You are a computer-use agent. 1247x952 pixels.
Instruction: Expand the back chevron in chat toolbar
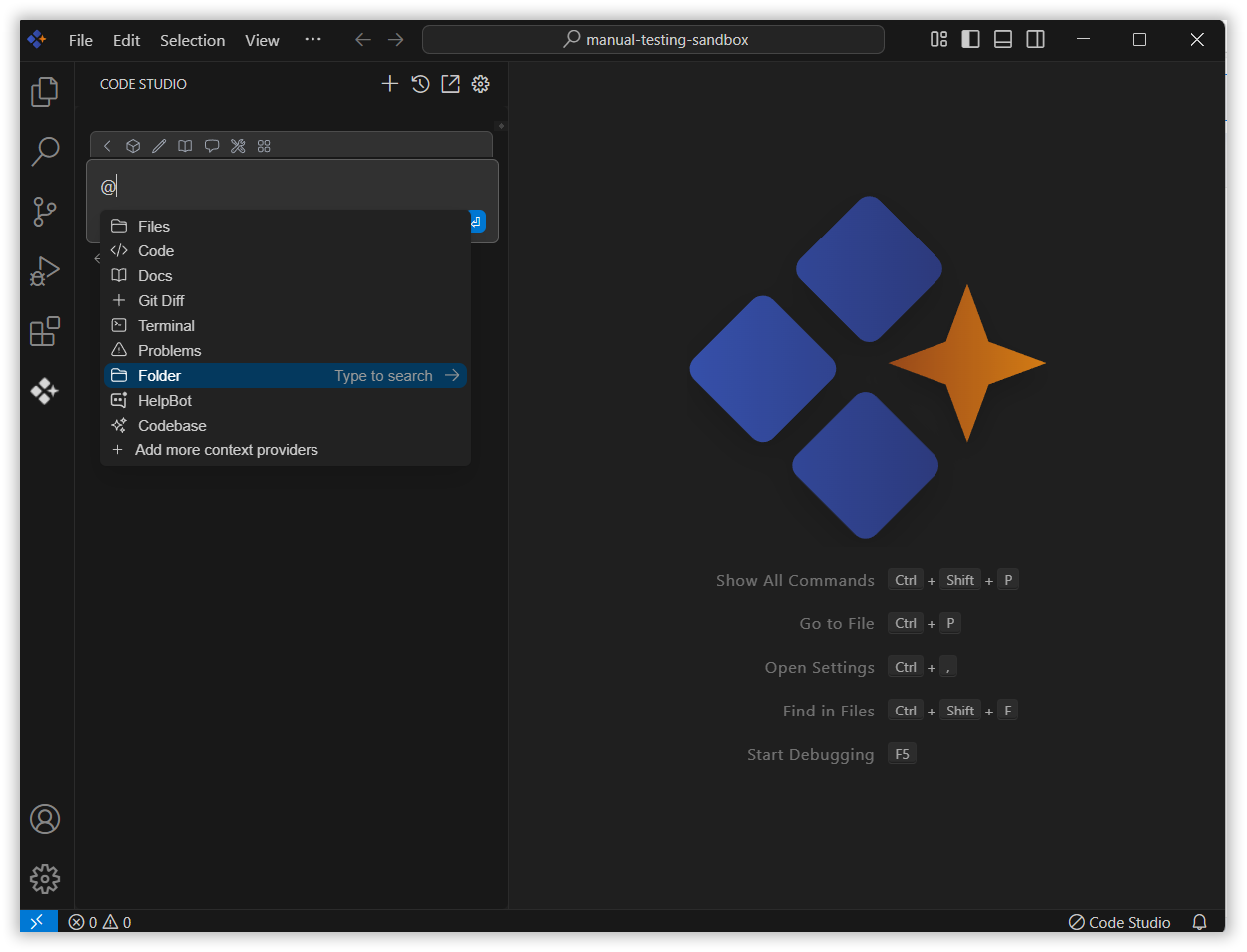click(107, 146)
